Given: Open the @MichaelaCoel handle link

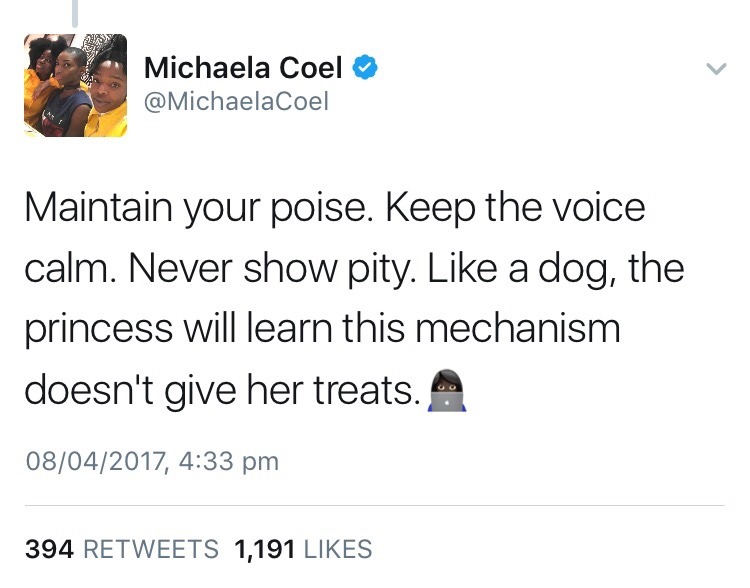Looking at the screenshot, I should click(236, 101).
